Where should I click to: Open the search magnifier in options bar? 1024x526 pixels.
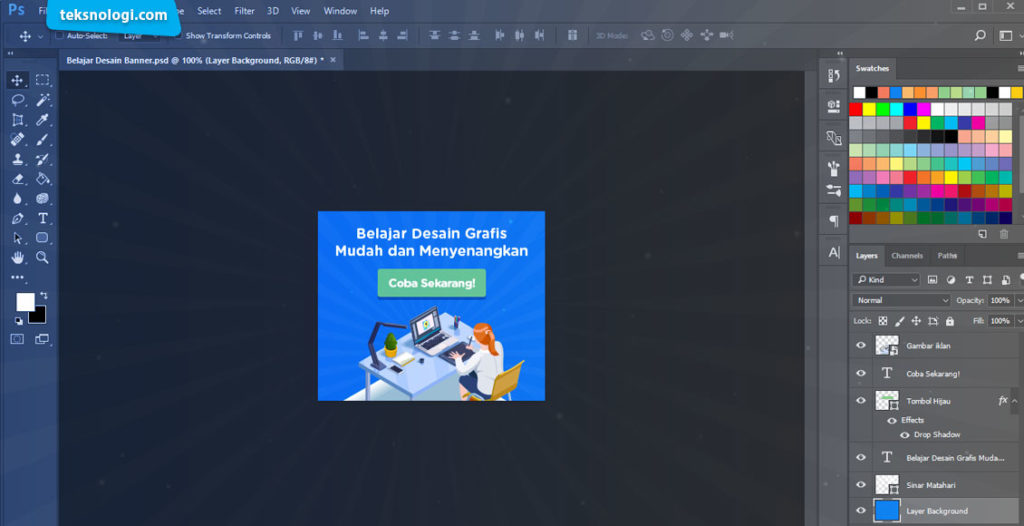pos(980,35)
